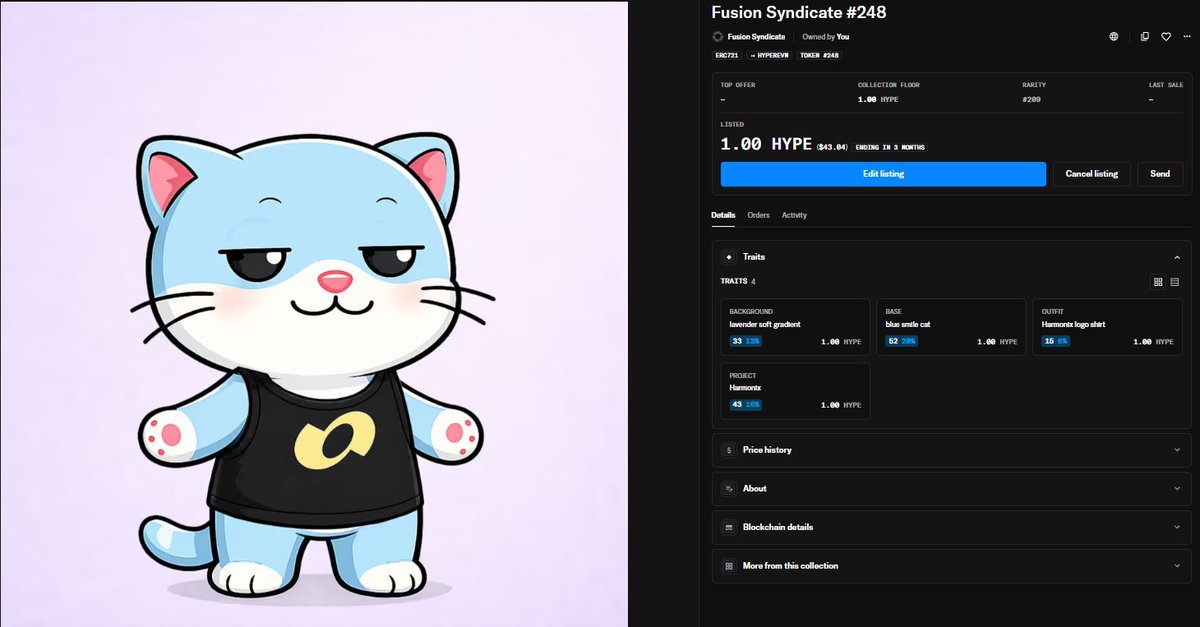Click the '52 20%' rarity badge
The image size is (1200, 627).
[x=902, y=341]
